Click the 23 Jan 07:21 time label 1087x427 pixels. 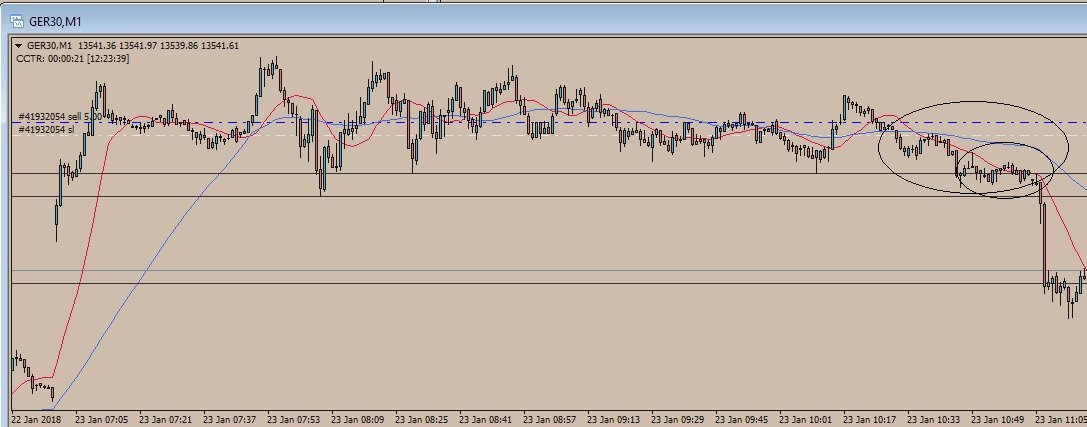coord(165,419)
